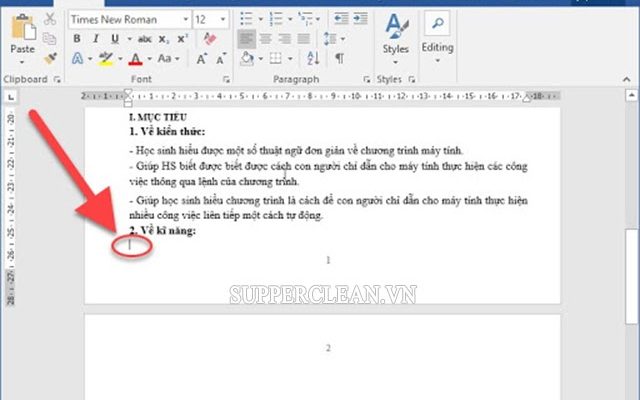Increase font size with grow icon
Viewport: 640px width, 400px height.
[x=201, y=59]
